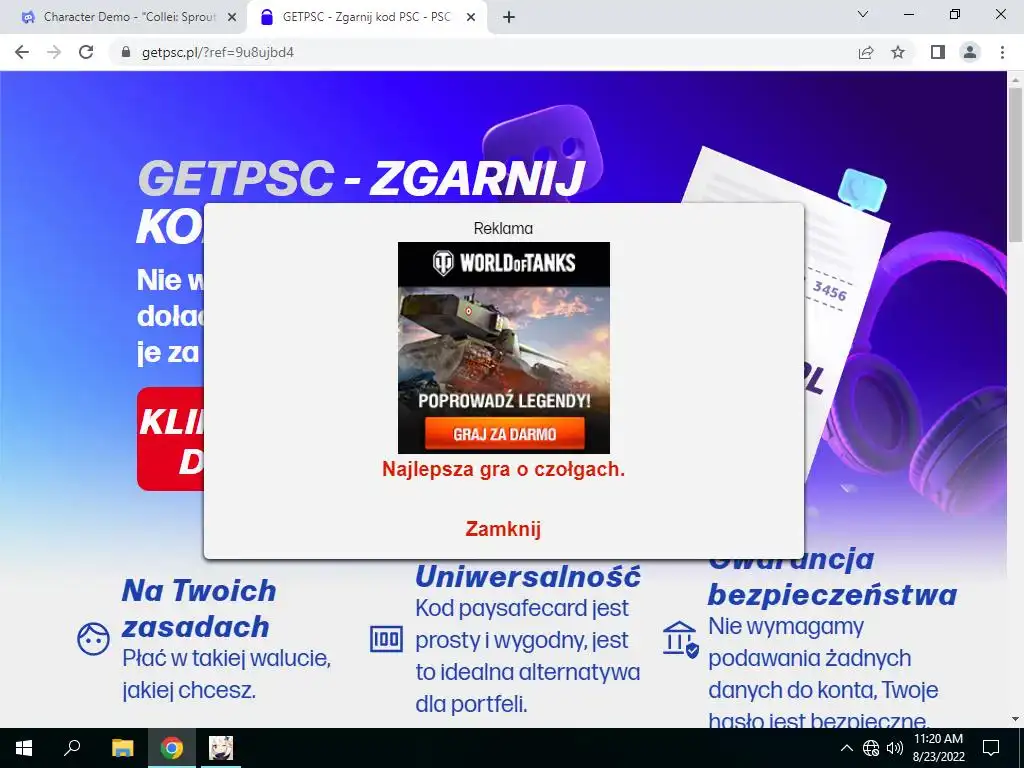Viewport: 1024px width, 768px height.
Task: Close the Character Demo tab
Action: 232,18
